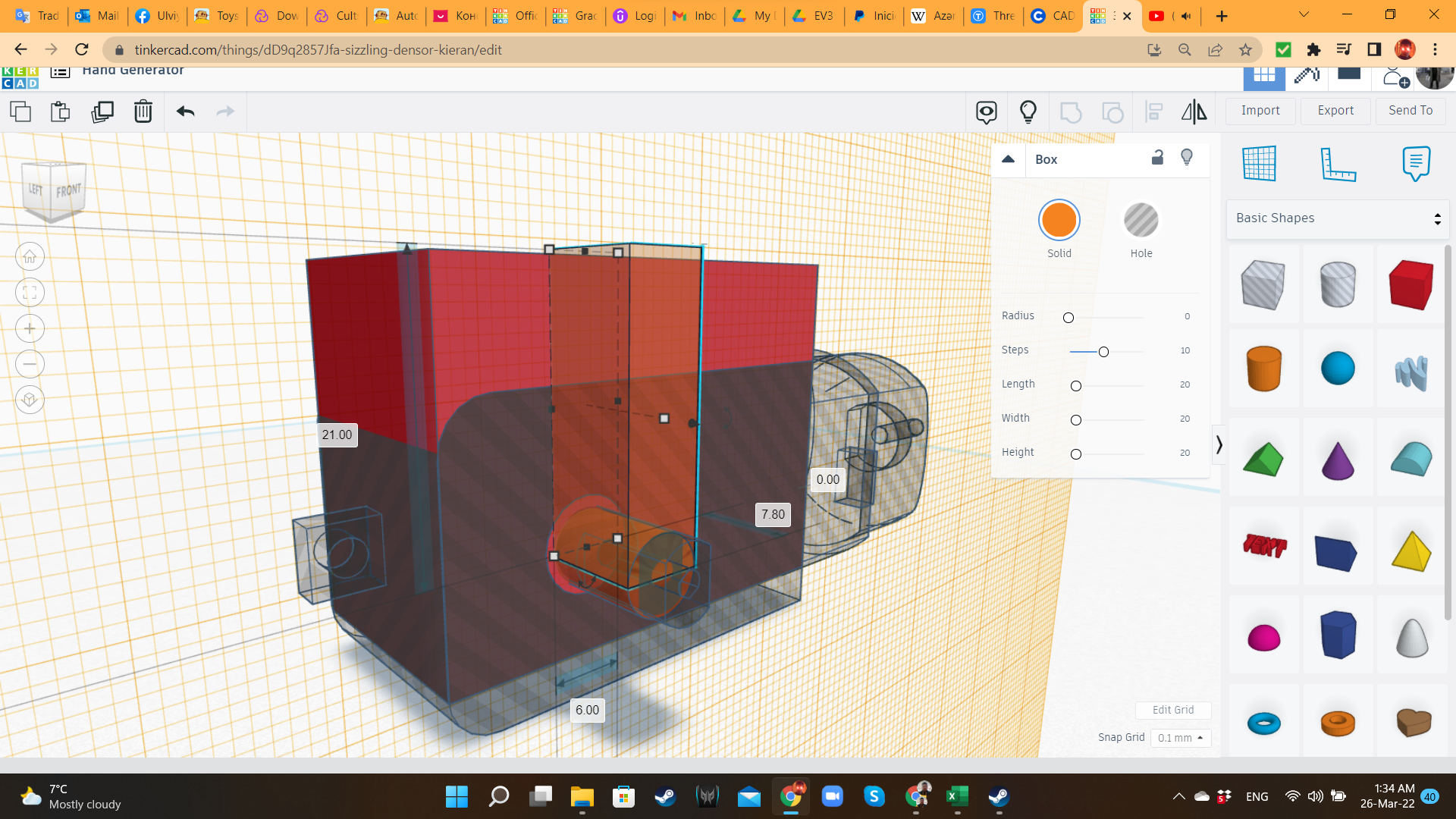This screenshot has height=819, width=1456.
Task: Open the Snap Grid size dropdown
Action: (x=1181, y=738)
